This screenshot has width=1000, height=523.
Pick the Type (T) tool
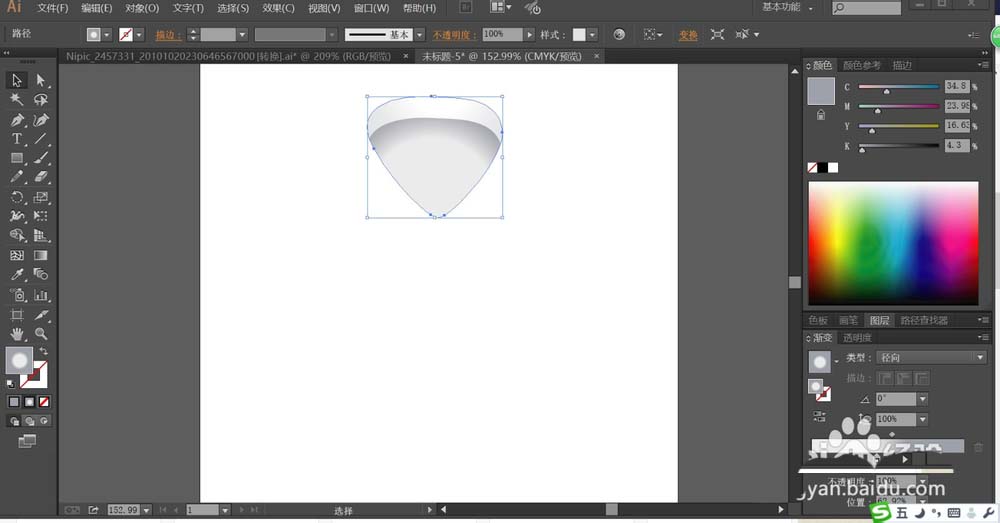point(17,139)
